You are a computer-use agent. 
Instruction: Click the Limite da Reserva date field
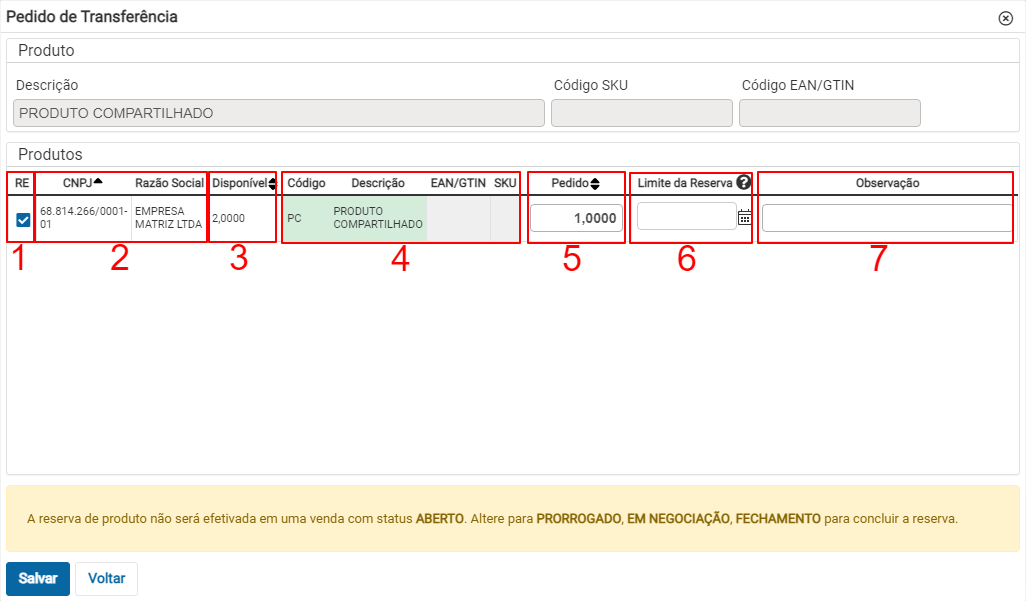tap(687, 216)
